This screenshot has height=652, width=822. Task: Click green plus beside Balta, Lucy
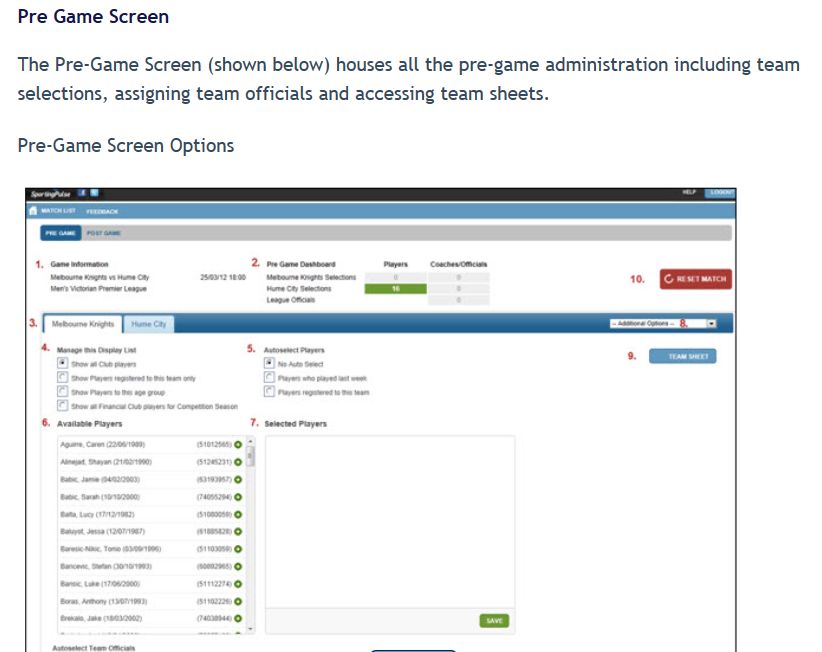[238, 514]
